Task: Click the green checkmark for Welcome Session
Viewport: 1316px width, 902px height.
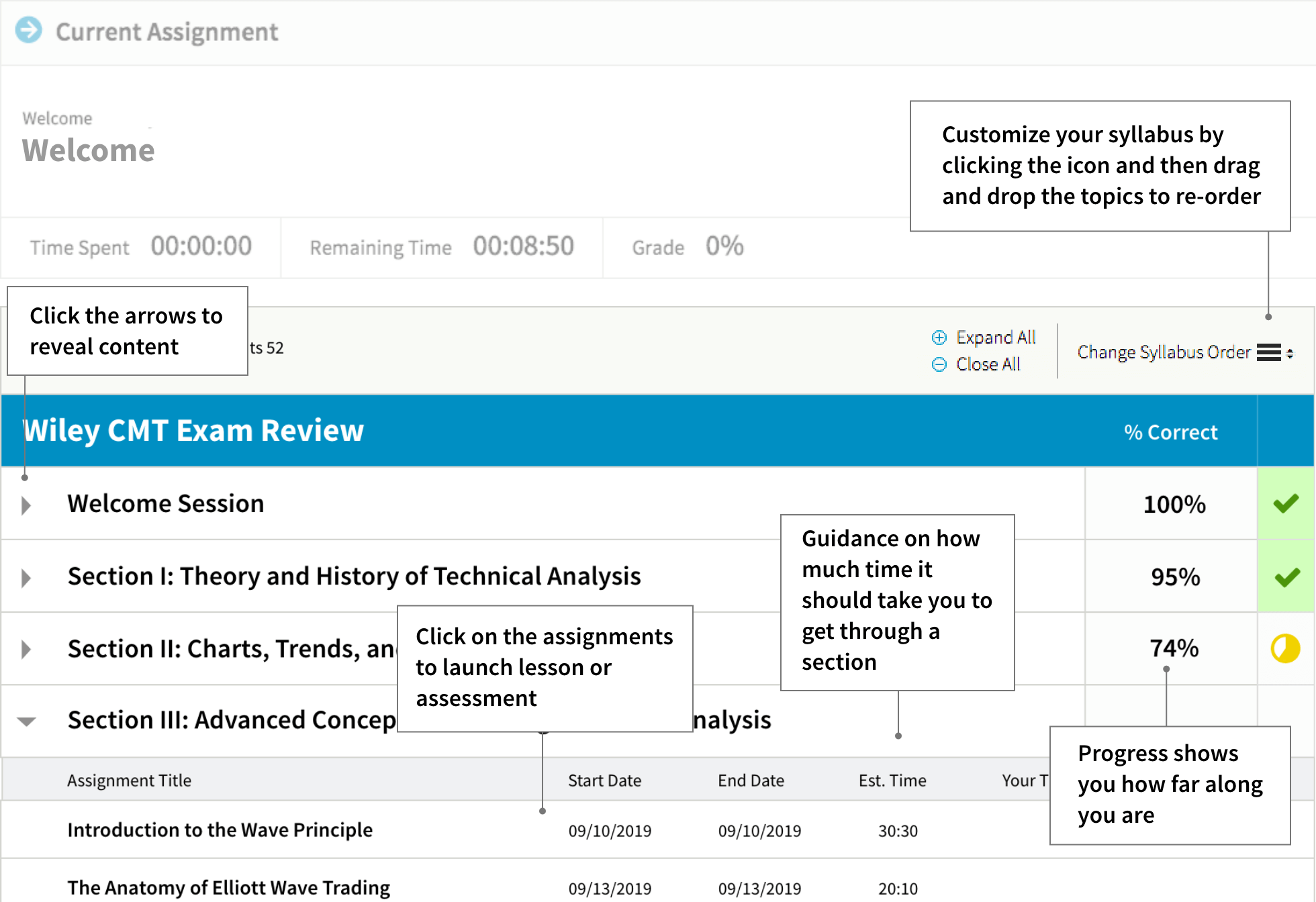Action: [1286, 503]
